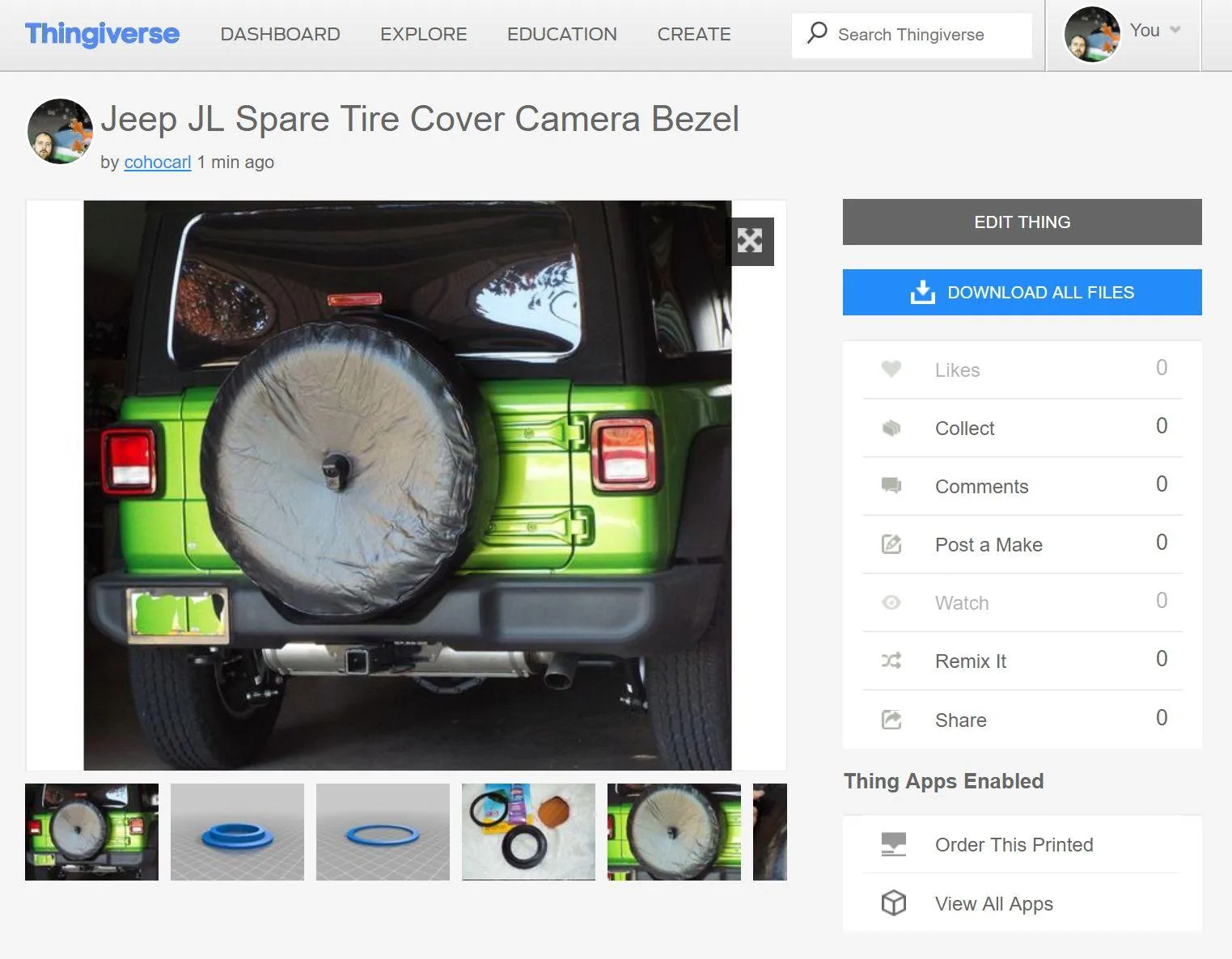Image resolution: width=1232 pixels, height=959 pixels.
Task: Click the Likes heart icon
Action: 891,370
